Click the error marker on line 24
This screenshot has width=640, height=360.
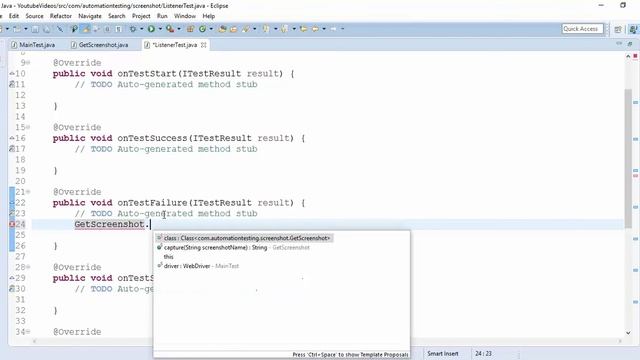(x=12, y=224)
